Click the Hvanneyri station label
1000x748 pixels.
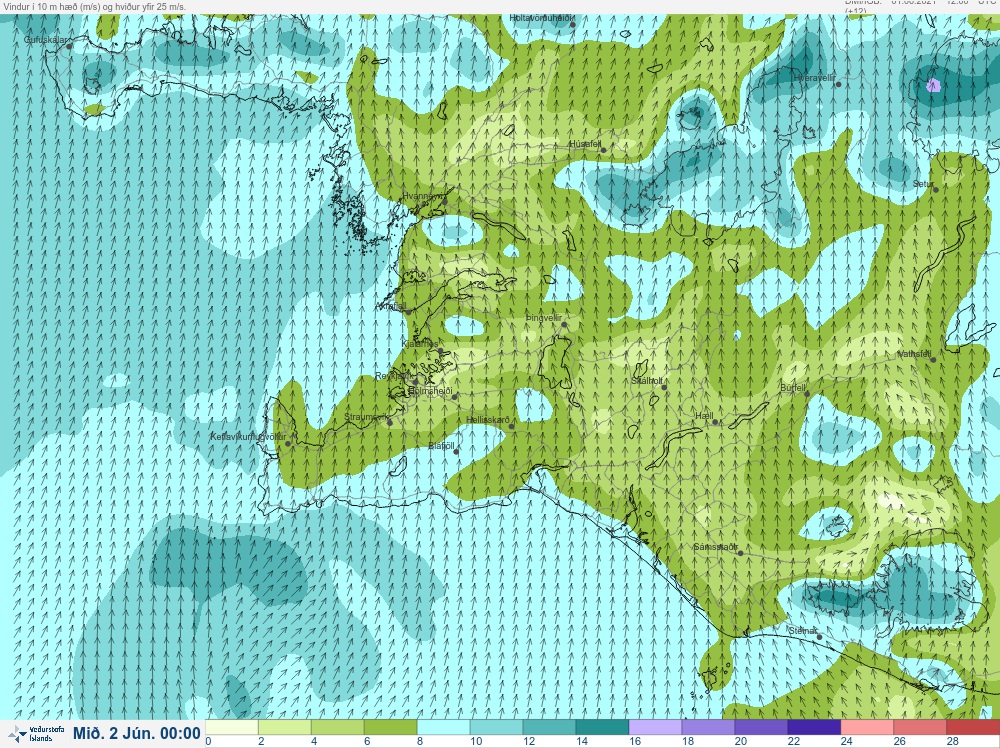[x=422, y=196]
